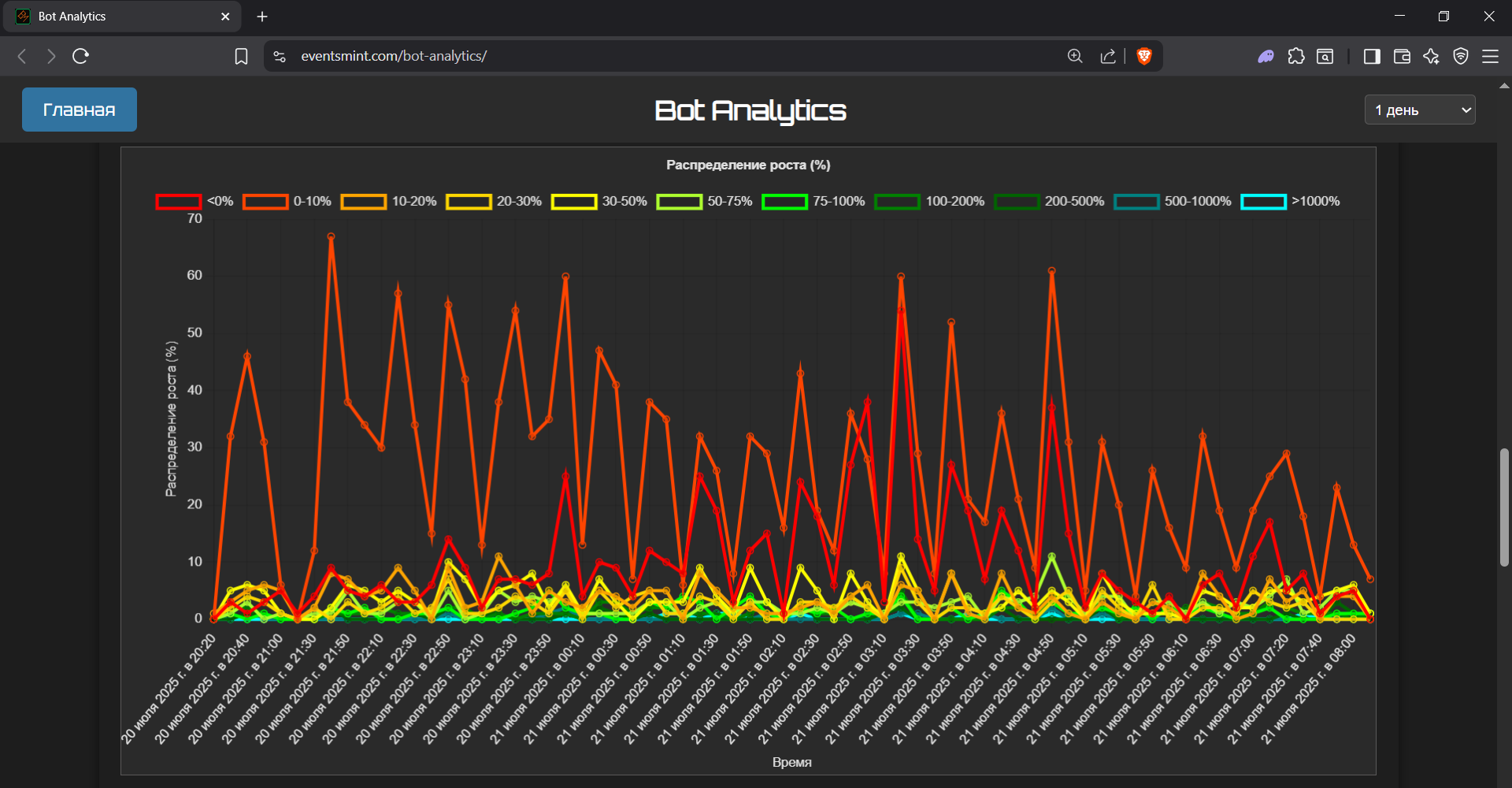Click the address bar URL field
This screenshot has width=1512, height=788.
(630, 56)
